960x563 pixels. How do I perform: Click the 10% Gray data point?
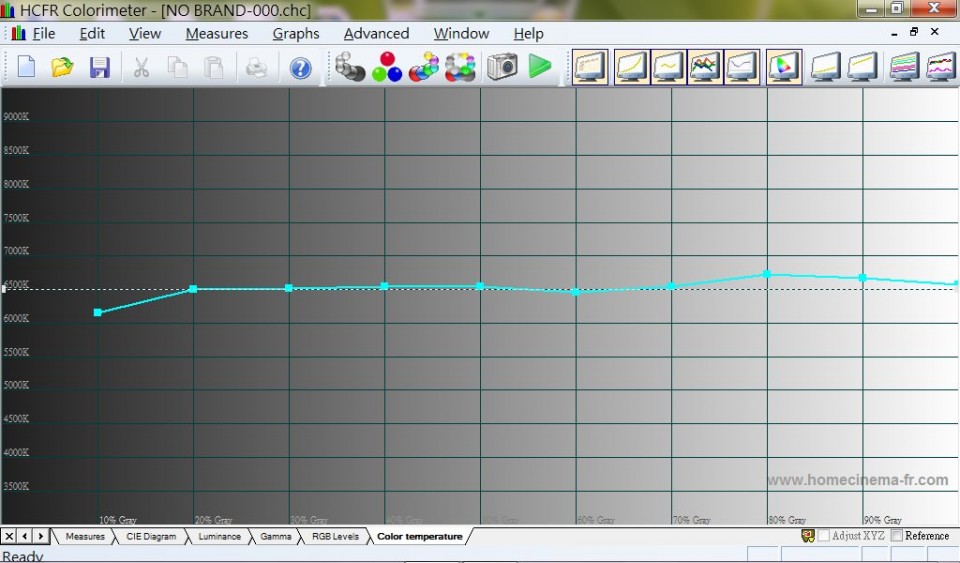tap(97, 313)
